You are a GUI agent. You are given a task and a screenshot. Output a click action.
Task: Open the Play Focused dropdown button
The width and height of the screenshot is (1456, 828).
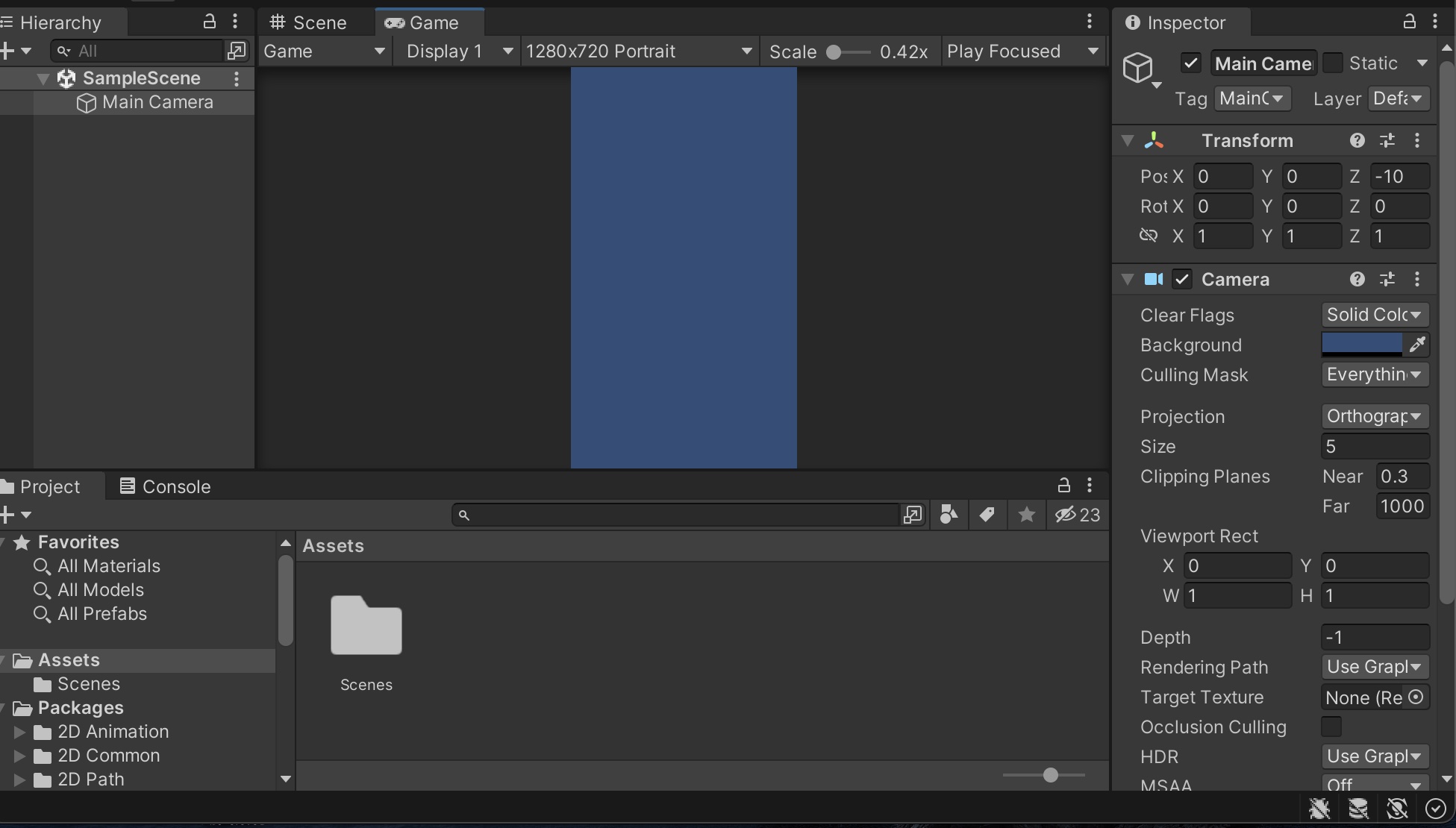[x=1022, y=51]
